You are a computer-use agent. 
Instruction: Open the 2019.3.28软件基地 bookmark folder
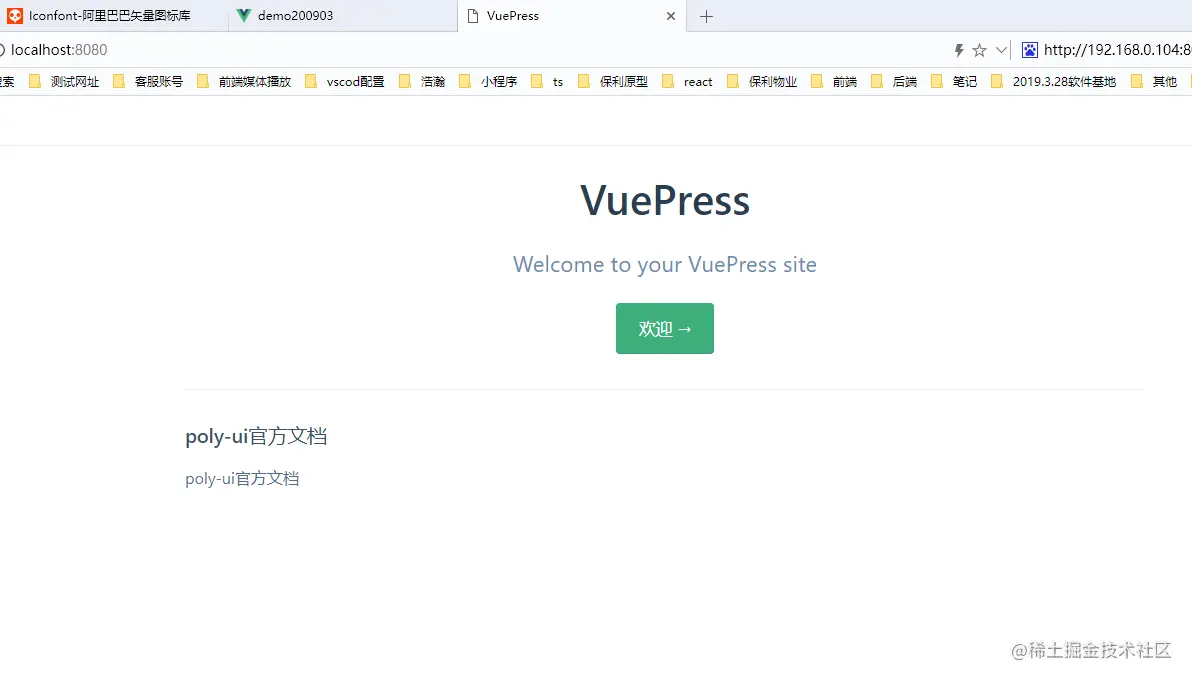tap(1053, 81)
